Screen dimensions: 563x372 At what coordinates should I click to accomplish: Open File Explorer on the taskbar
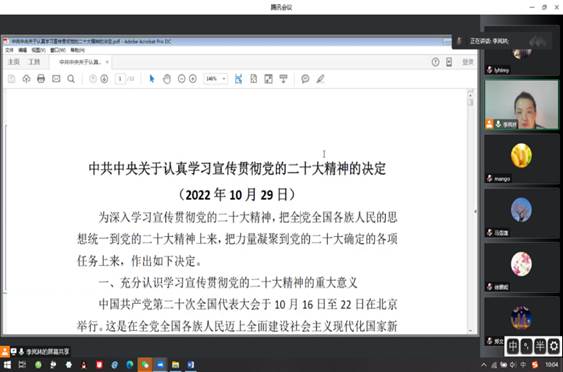pyautogui.click(x=176, y=365)
